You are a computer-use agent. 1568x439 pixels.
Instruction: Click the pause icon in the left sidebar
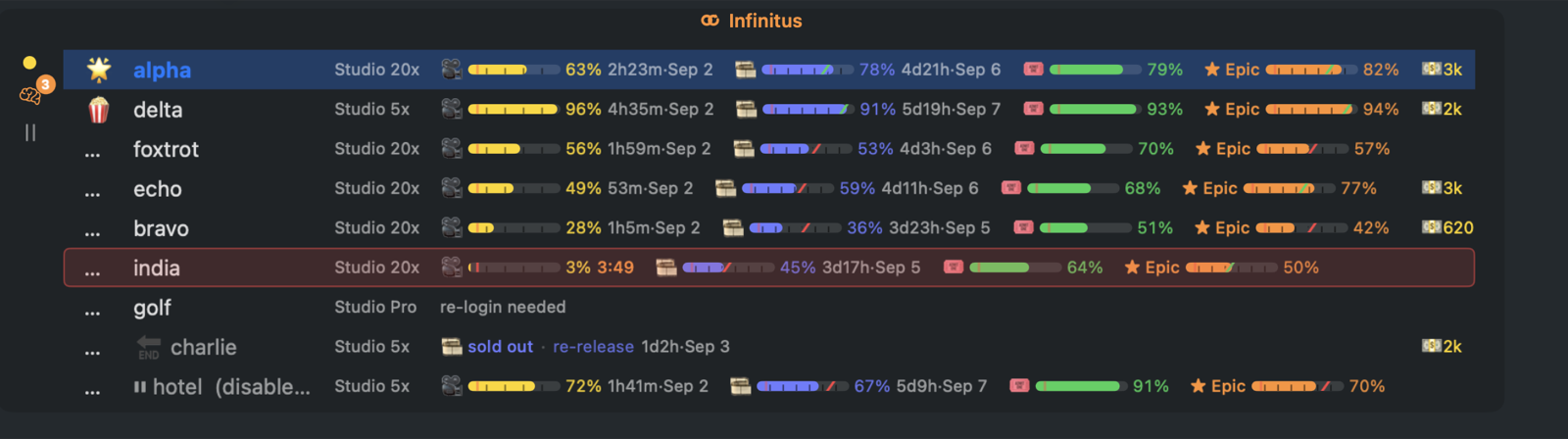(x=30, y=132)
